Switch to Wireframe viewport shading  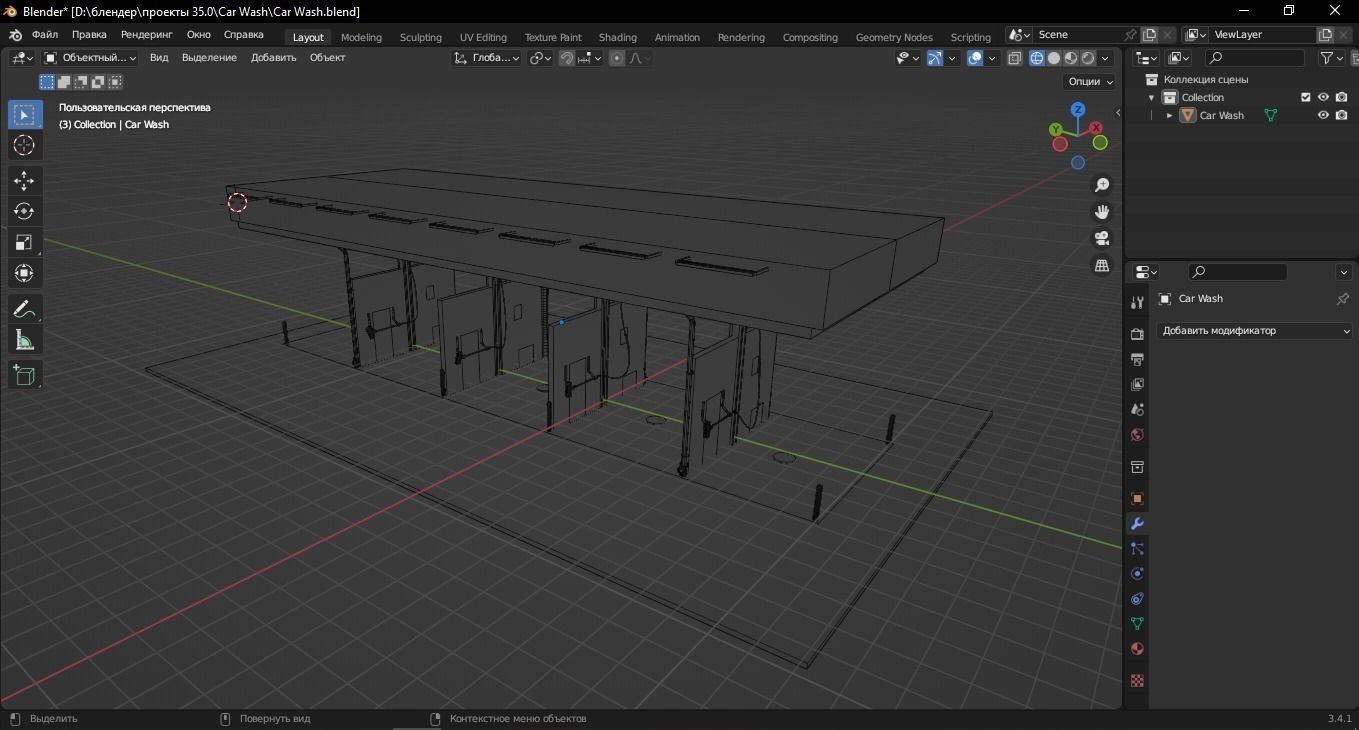[x=1036, y=58]
